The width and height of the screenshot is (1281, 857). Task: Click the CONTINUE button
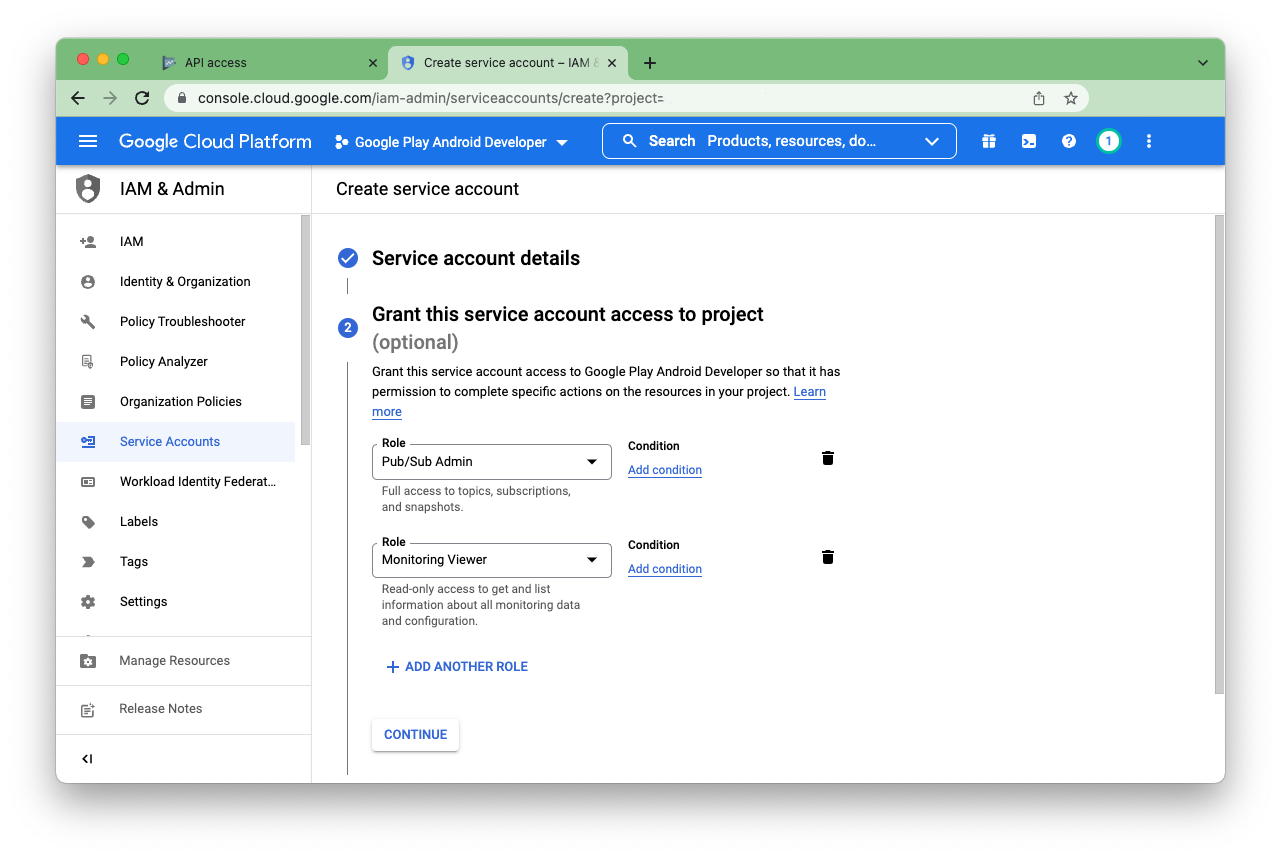[415, 734]
